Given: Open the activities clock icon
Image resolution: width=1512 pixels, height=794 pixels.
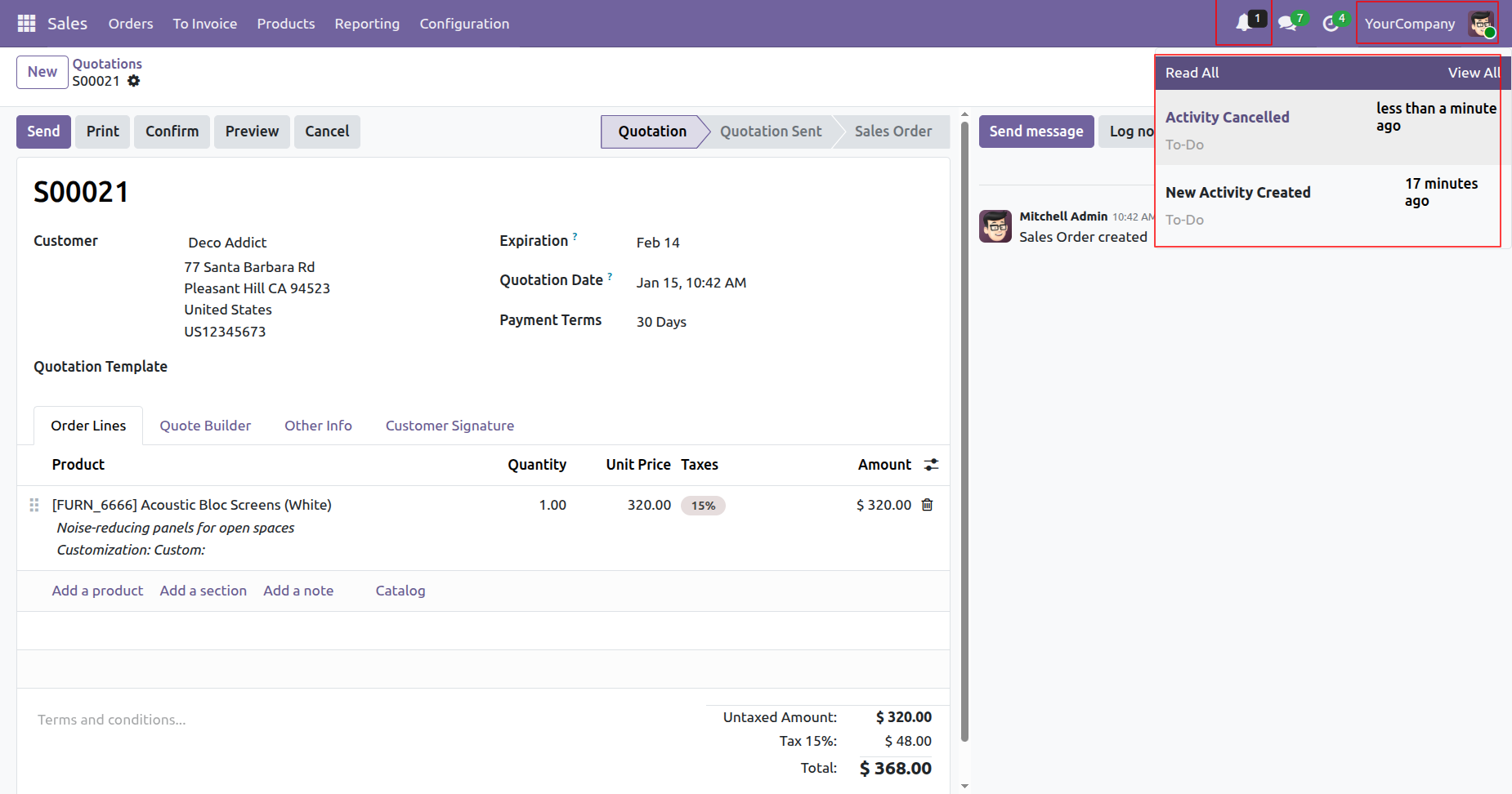Looking at the screenshot, I should tap(1331, 24).
